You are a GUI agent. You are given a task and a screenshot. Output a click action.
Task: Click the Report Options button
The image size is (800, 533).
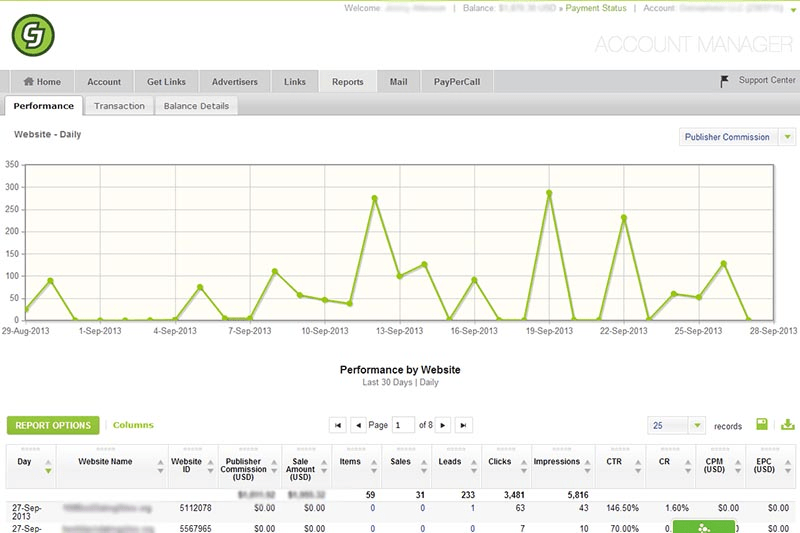pos(53,425)
